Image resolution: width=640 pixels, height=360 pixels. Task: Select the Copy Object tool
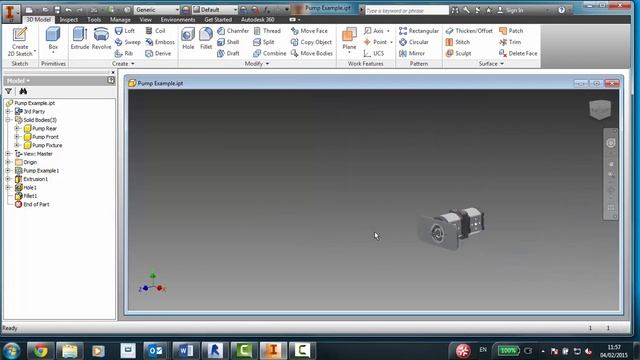311,42
